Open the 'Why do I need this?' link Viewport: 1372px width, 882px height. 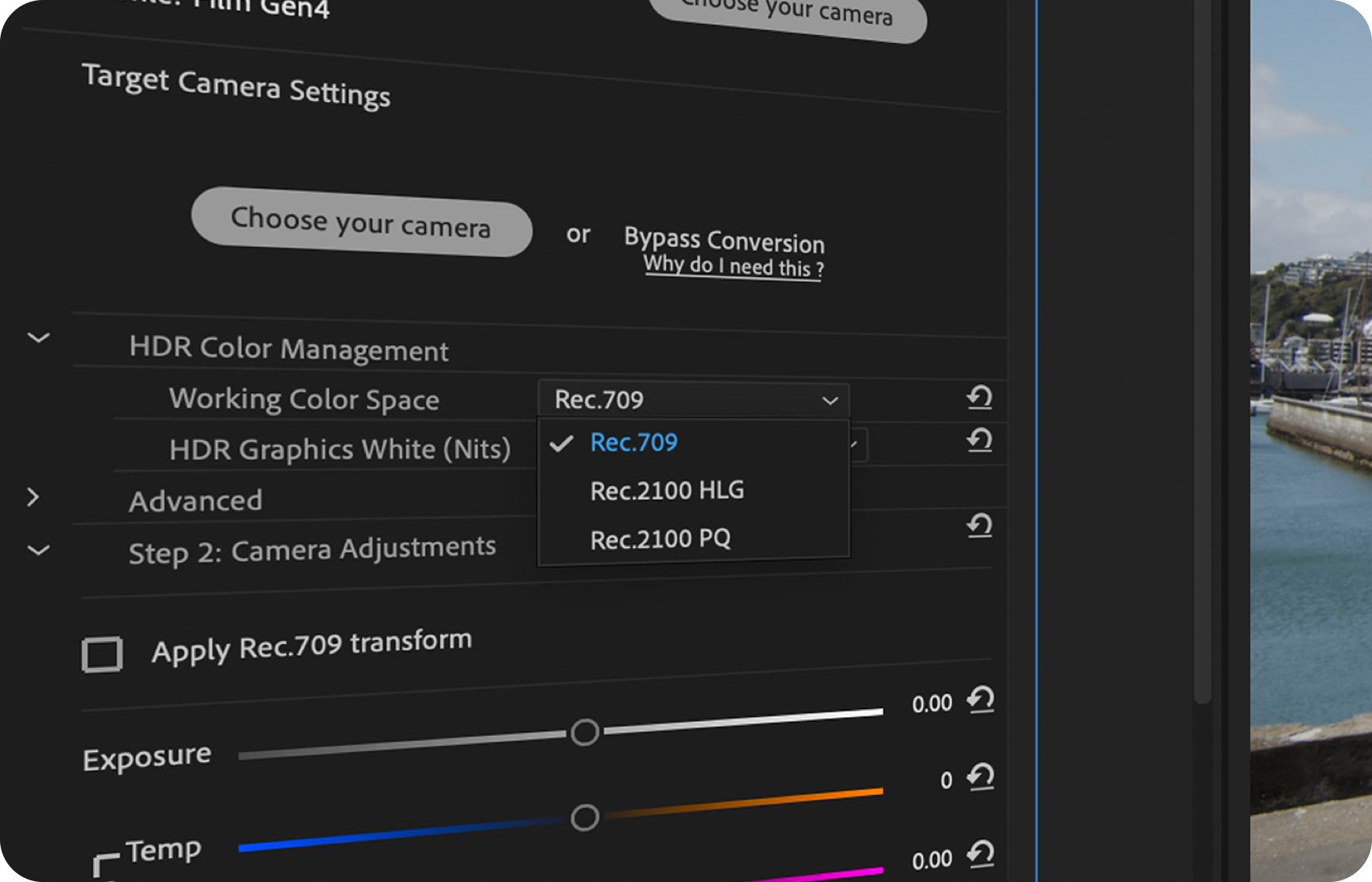[733, 266]
